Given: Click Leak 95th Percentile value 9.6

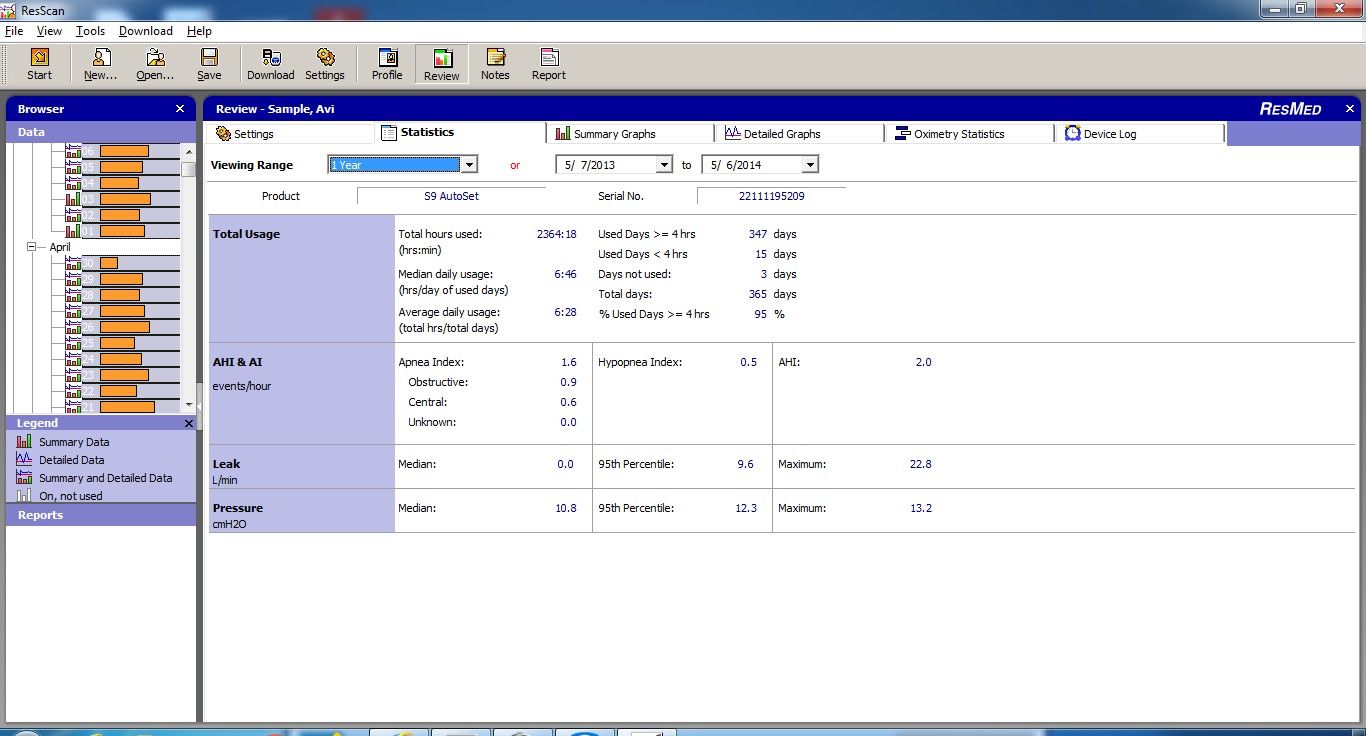Looking at the screenshot, I should [x=746, y=464].
